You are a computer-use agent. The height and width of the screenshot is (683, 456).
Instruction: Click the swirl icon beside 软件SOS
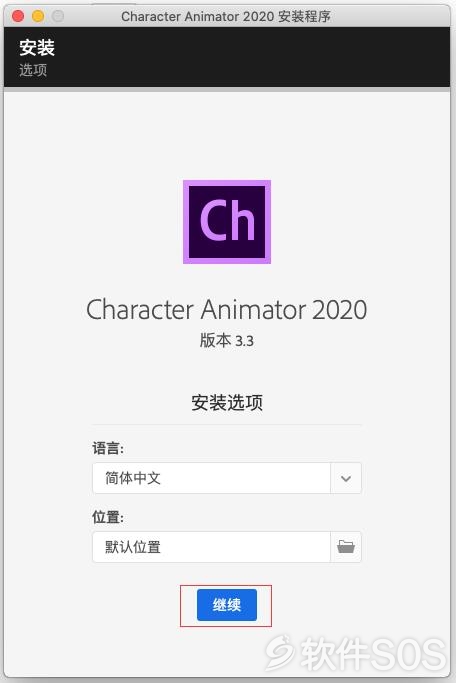(x=282, y=653)
